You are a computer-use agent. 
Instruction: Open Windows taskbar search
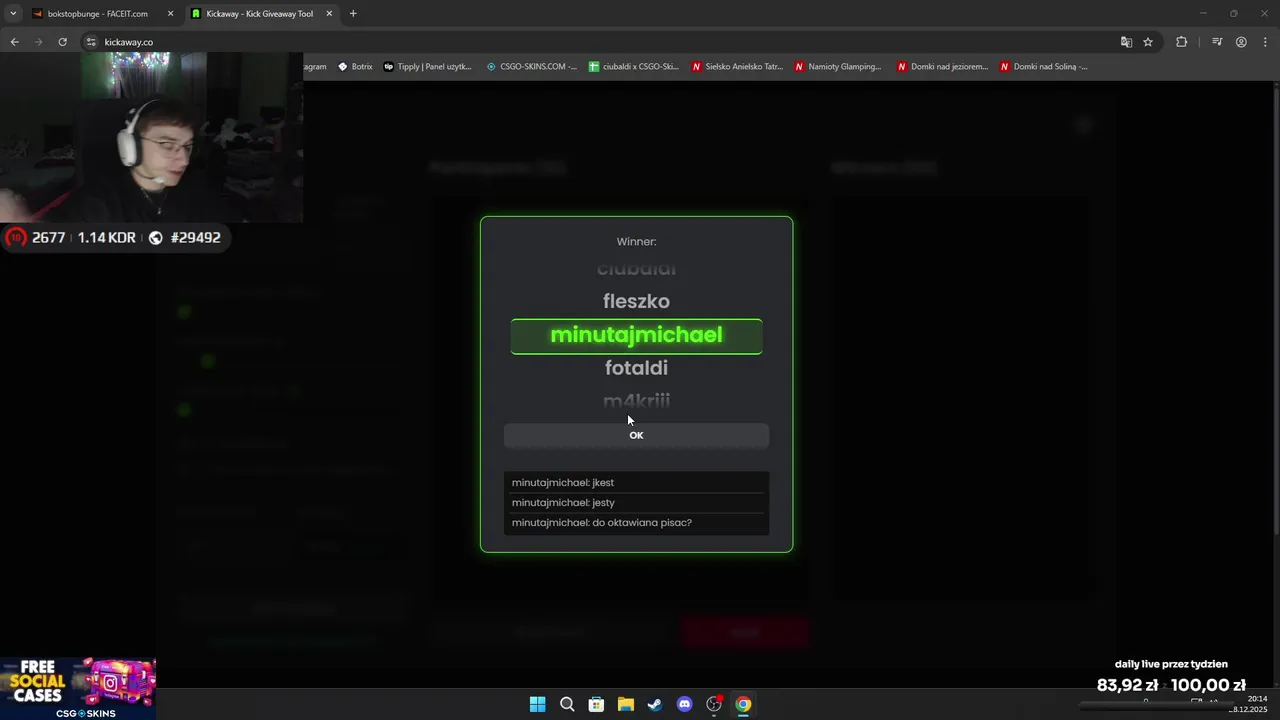(567, 704)
